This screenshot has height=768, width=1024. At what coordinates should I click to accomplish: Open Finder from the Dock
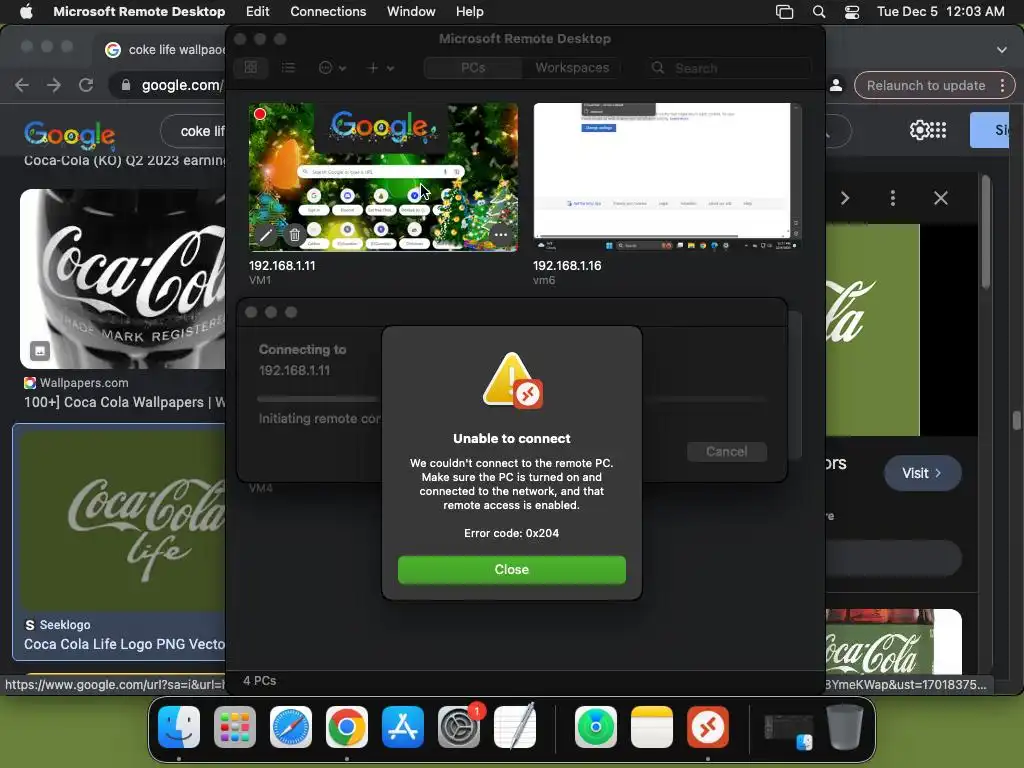[x=179, y=727]
